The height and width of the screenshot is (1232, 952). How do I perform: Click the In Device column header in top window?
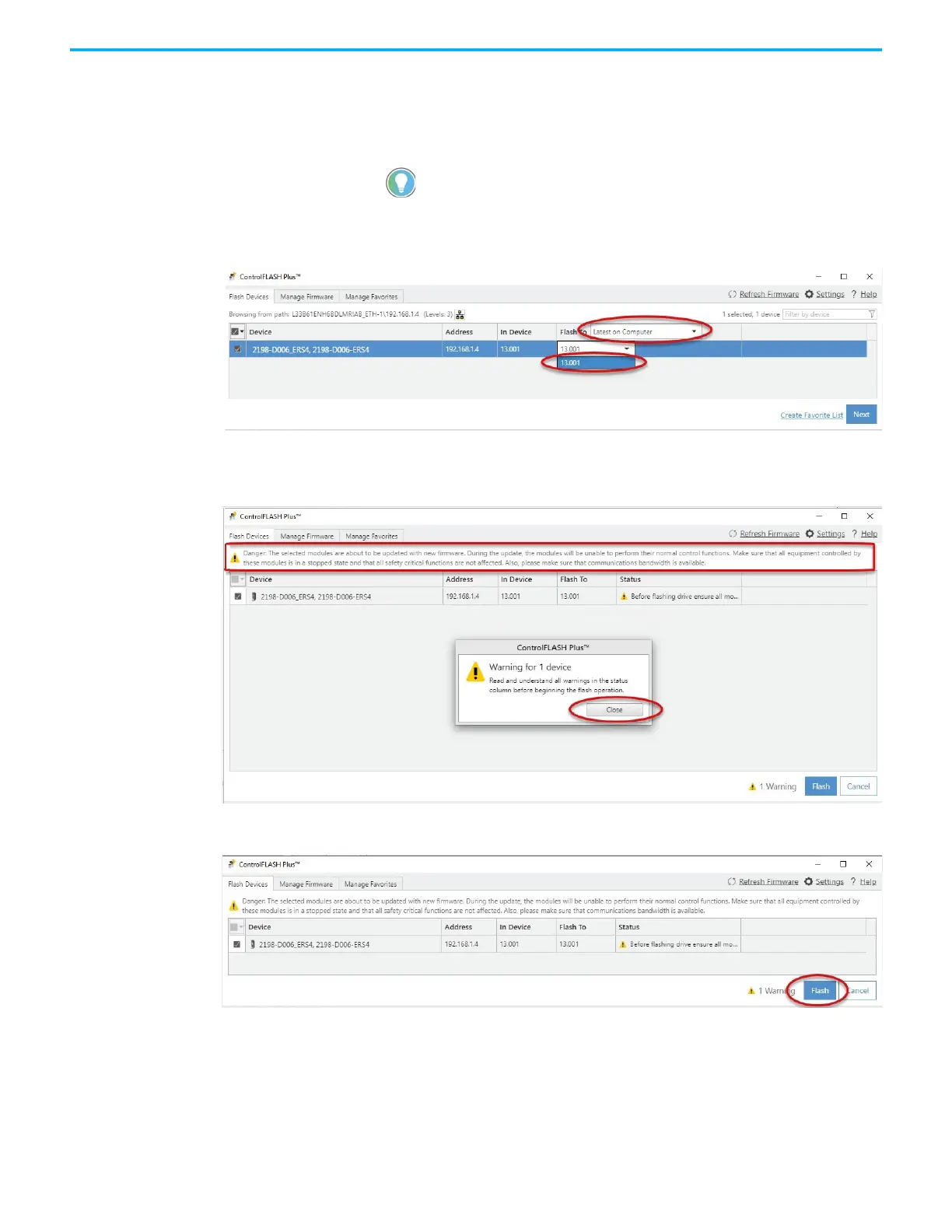tap(526, 331)
